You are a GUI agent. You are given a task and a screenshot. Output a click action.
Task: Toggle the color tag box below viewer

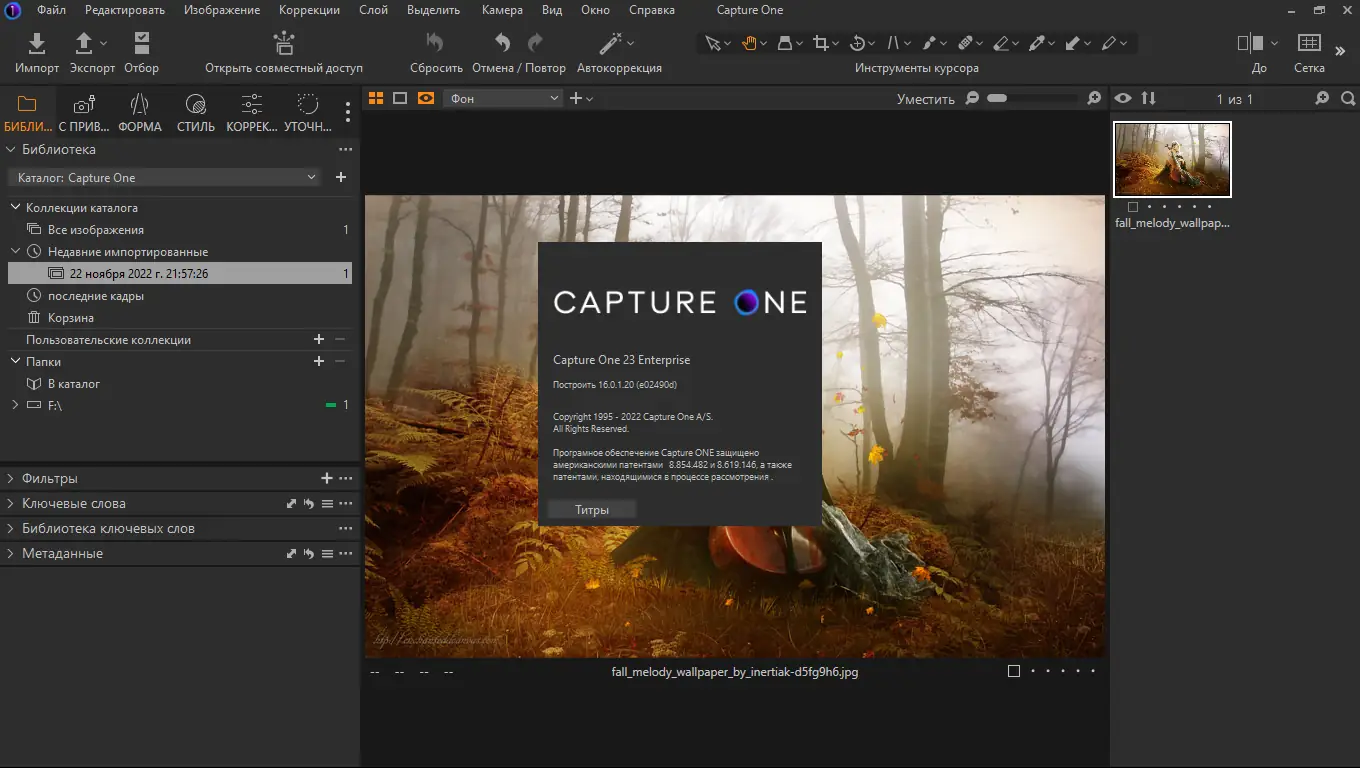(x=1014, y=671)
